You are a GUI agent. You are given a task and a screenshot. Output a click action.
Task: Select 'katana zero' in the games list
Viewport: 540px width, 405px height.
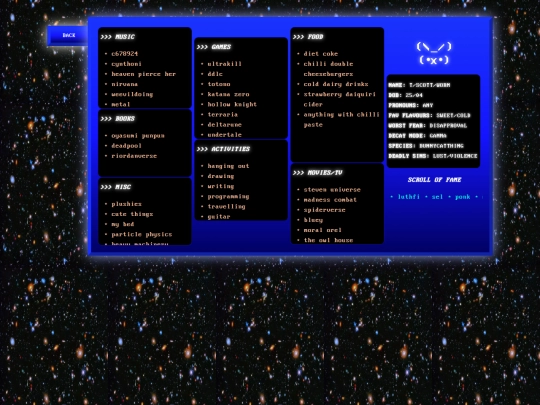(x=228, y=94)
